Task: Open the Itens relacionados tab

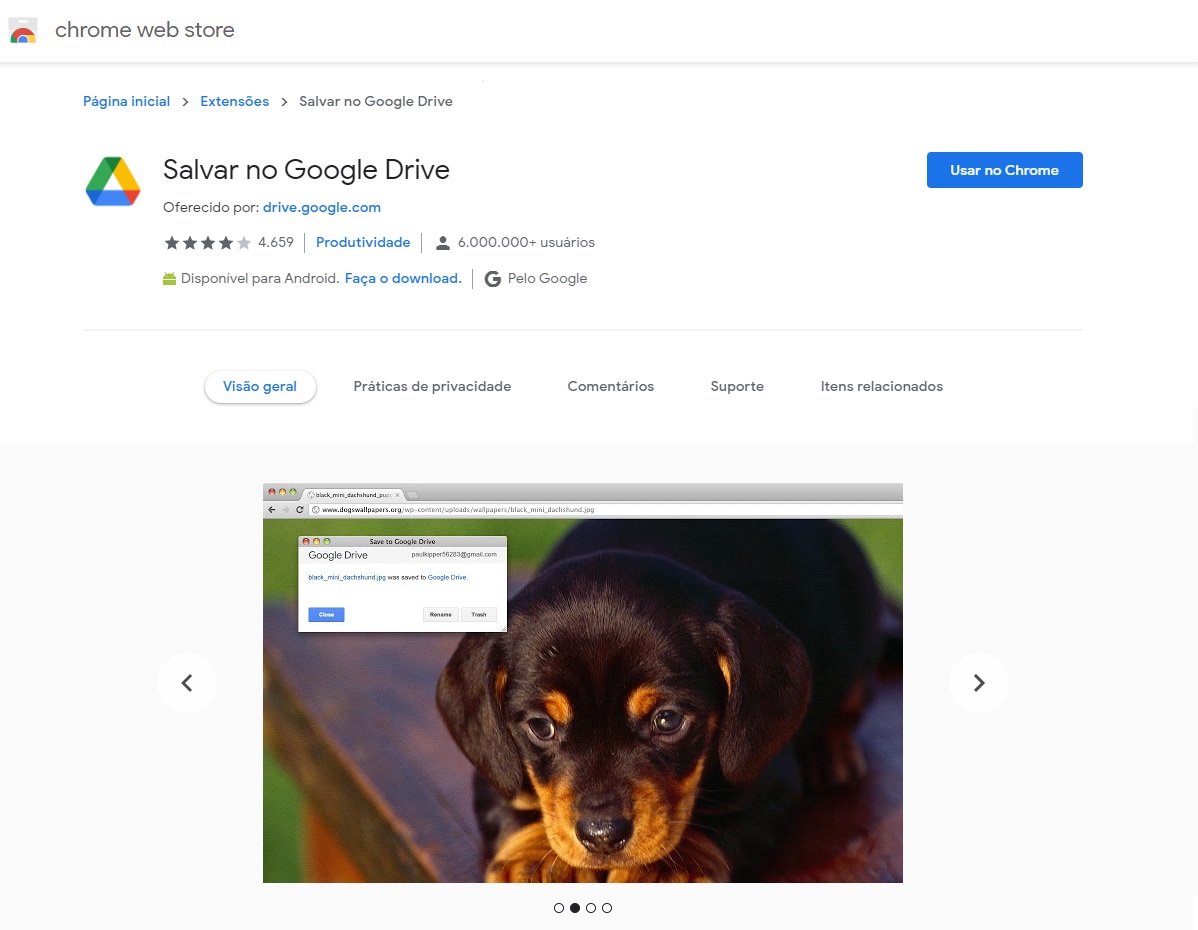Action: [x=882, y=387]
